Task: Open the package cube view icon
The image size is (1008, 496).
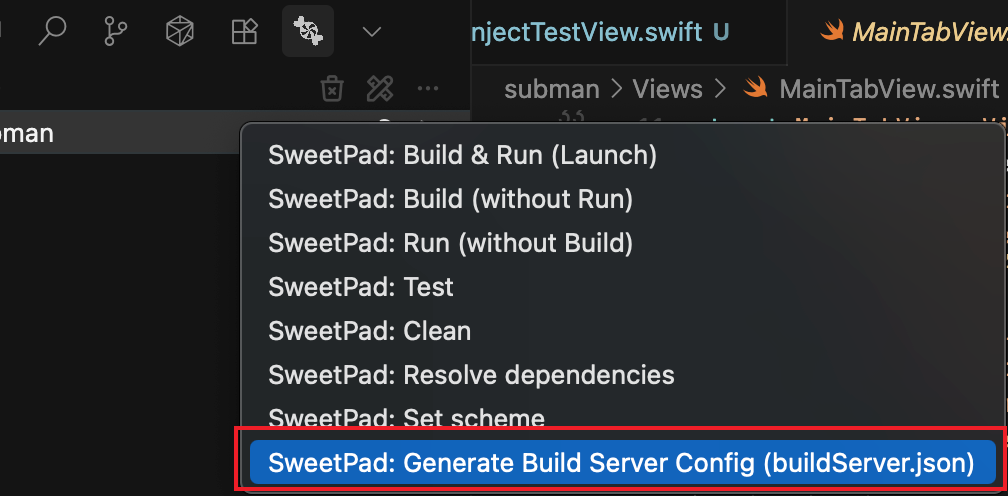Action: [179, 31]
